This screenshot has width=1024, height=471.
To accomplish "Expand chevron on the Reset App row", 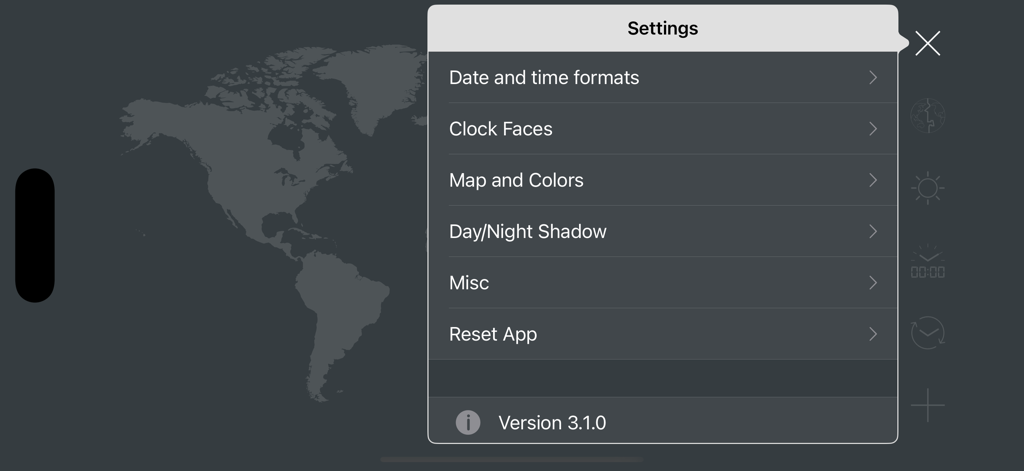I will coord(873,334).
